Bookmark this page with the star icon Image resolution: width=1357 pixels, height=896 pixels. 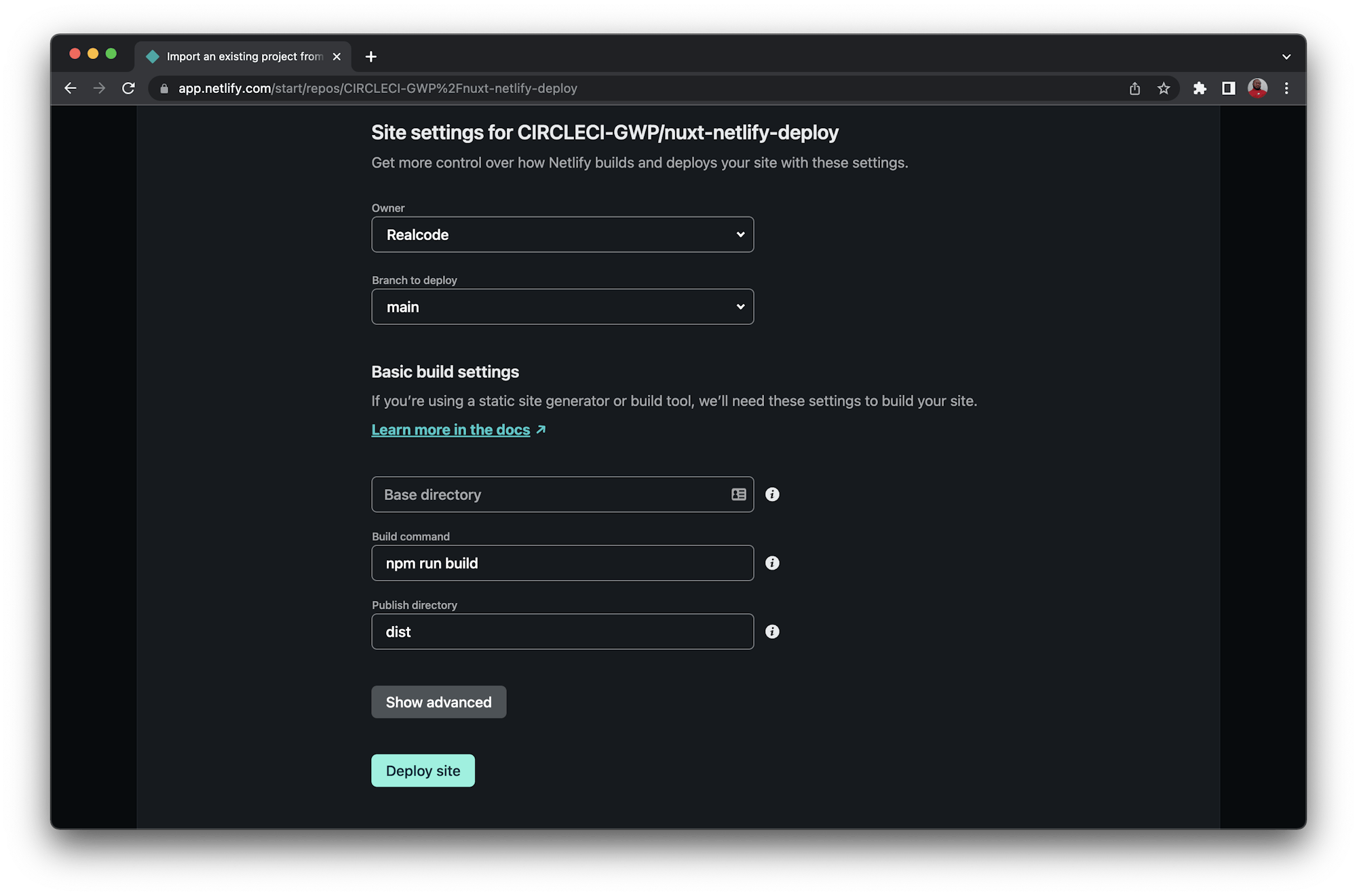(x=1164, y=88)
